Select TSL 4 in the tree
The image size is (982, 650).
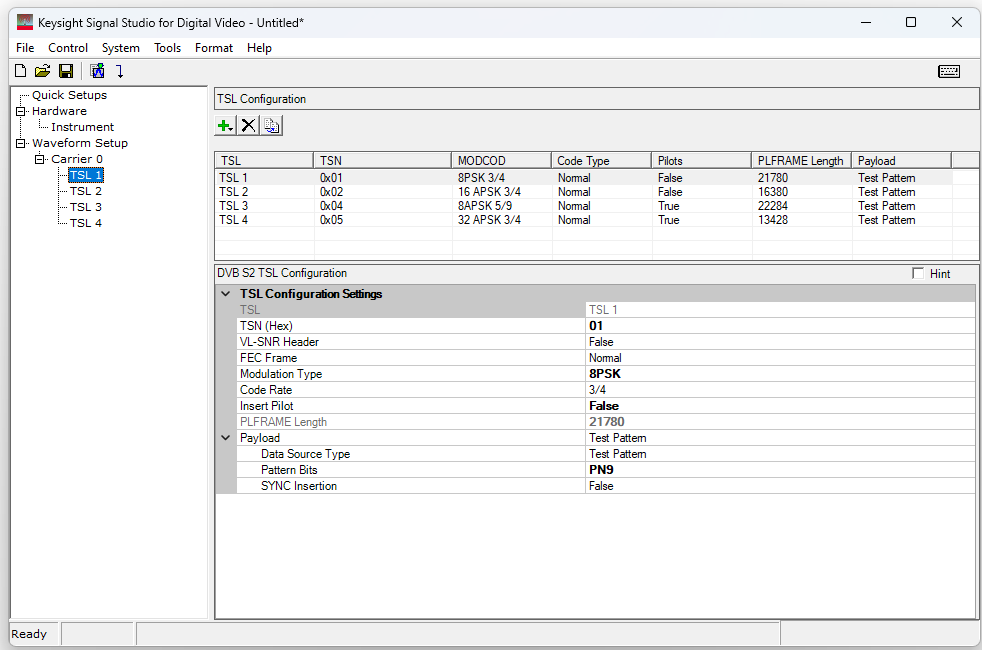tap(86, 223)
